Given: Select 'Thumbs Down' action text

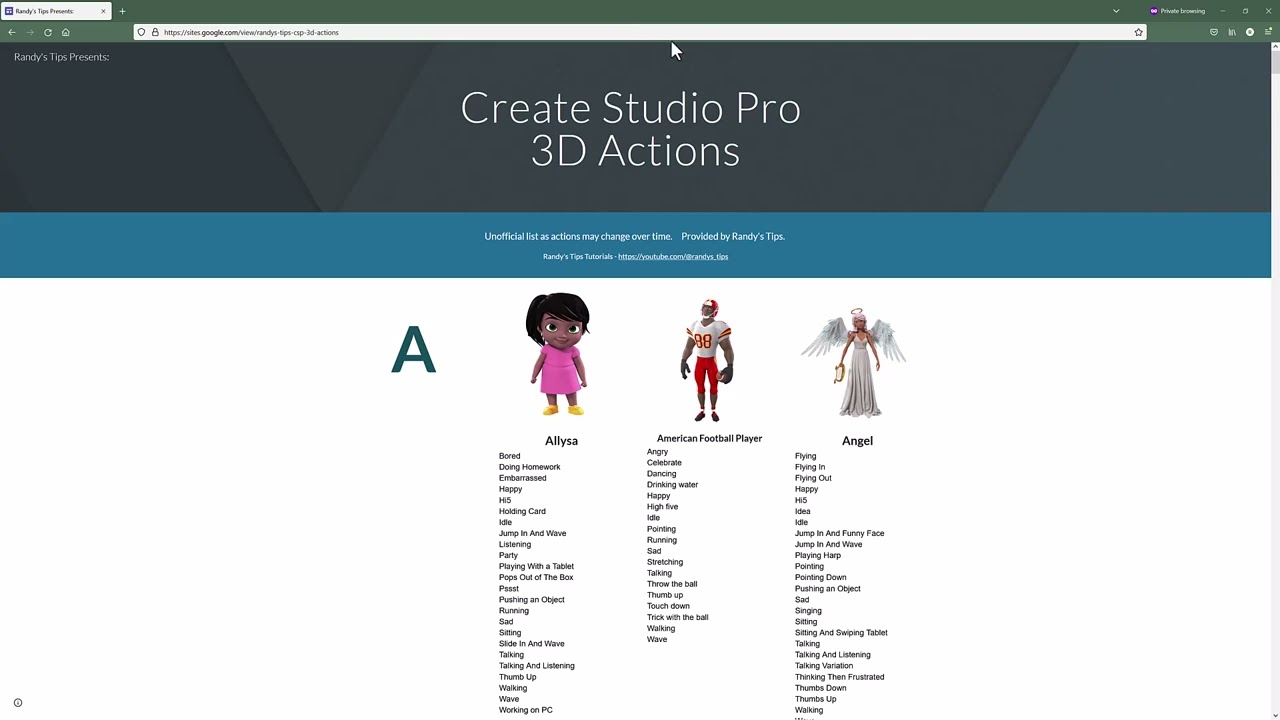Looking at the screenshot, I should pyautogui.click(x=820, y=688).
